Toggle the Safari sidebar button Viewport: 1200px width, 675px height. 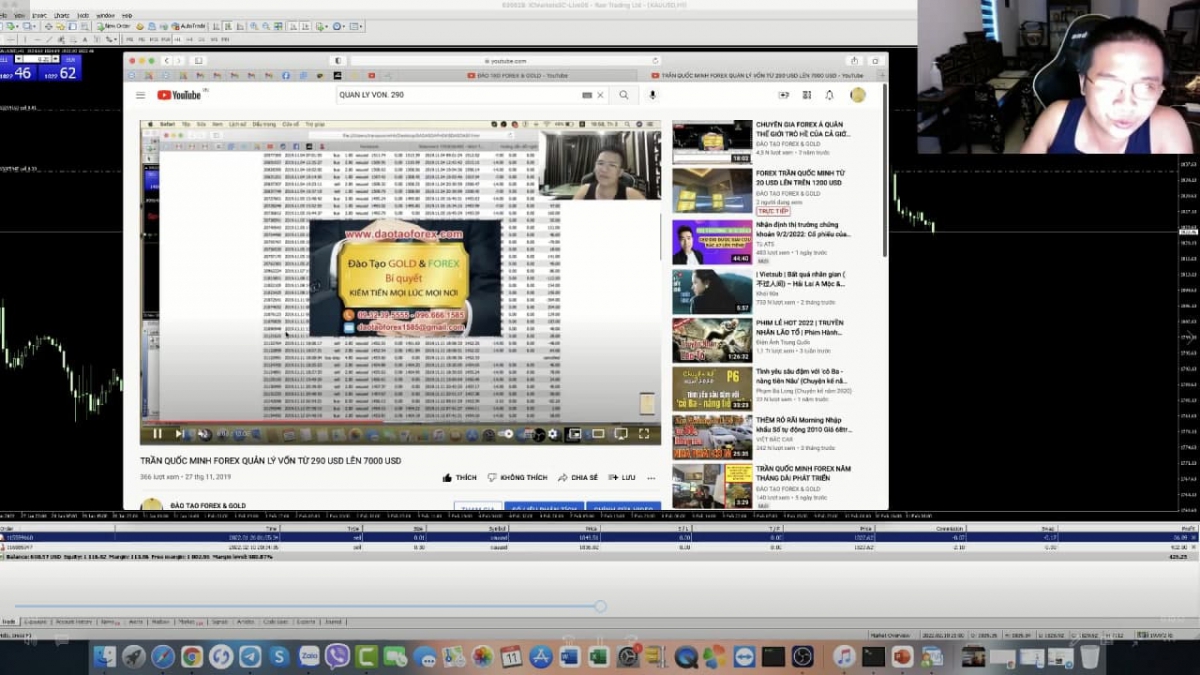[x=198, y=61]
